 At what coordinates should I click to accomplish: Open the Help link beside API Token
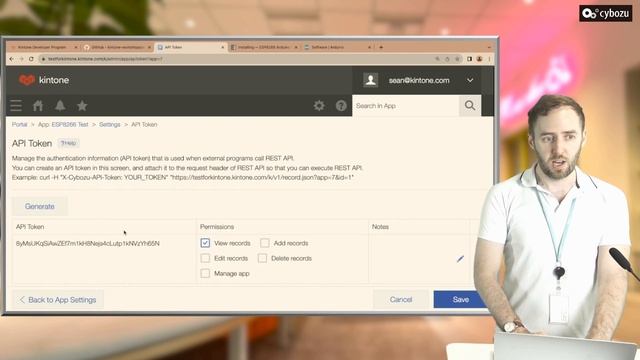68,143
